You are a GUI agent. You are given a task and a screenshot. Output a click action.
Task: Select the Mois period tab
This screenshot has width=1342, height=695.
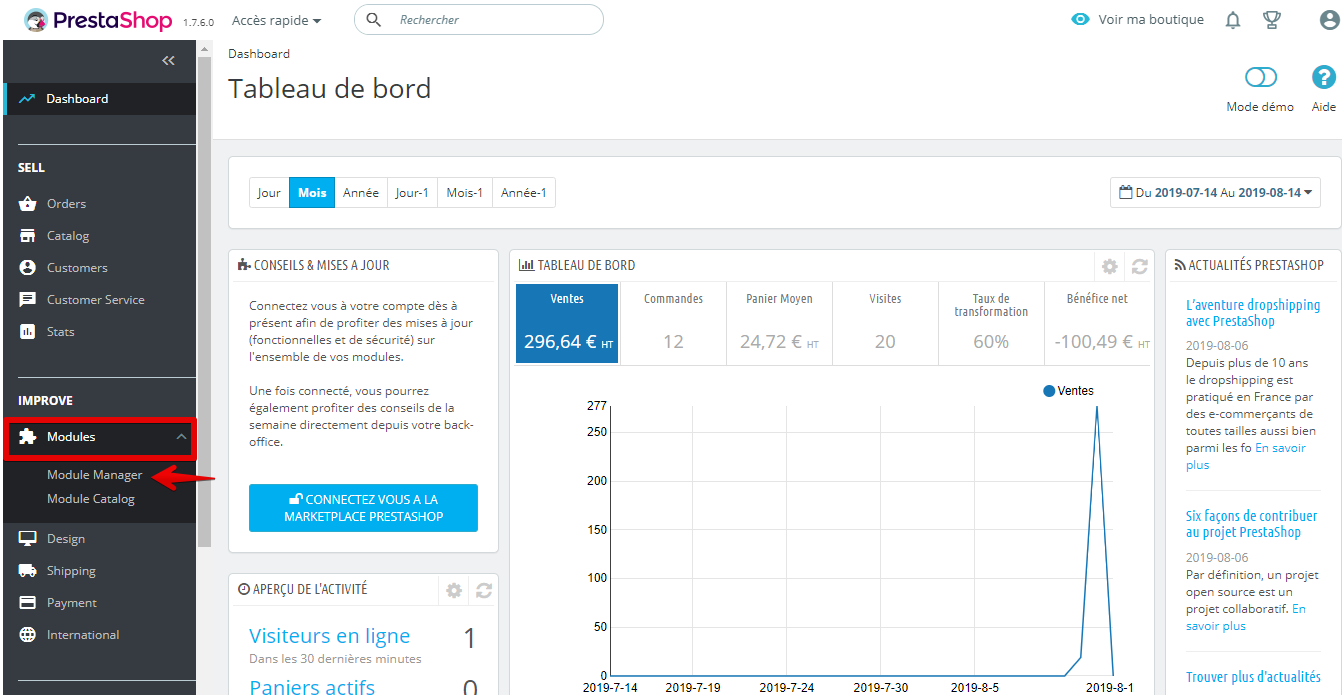click(x=312, y=193)
